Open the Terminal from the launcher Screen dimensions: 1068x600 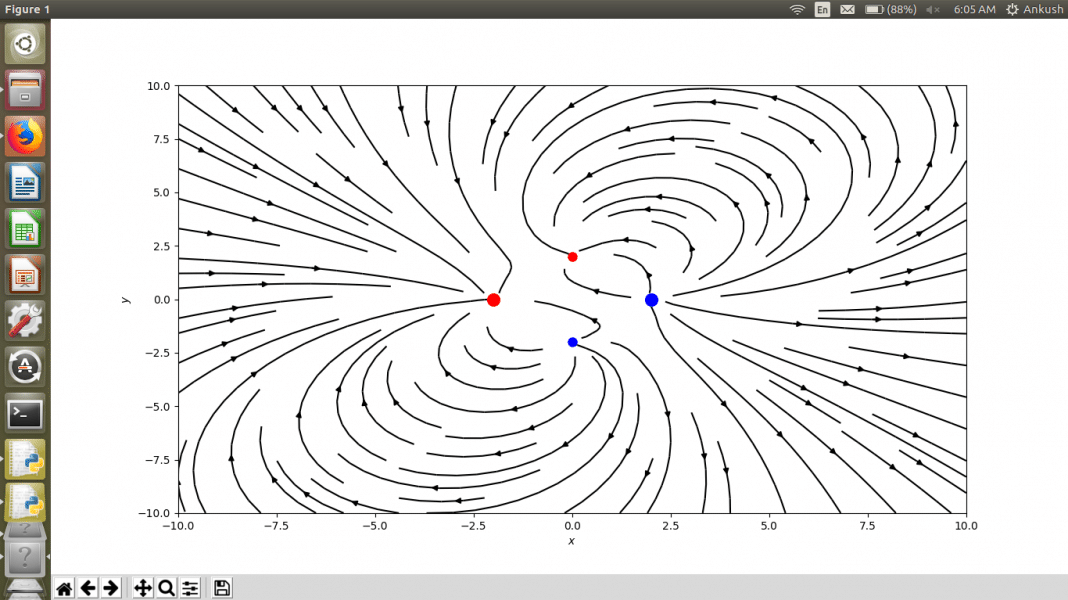(x=25, y=413)
